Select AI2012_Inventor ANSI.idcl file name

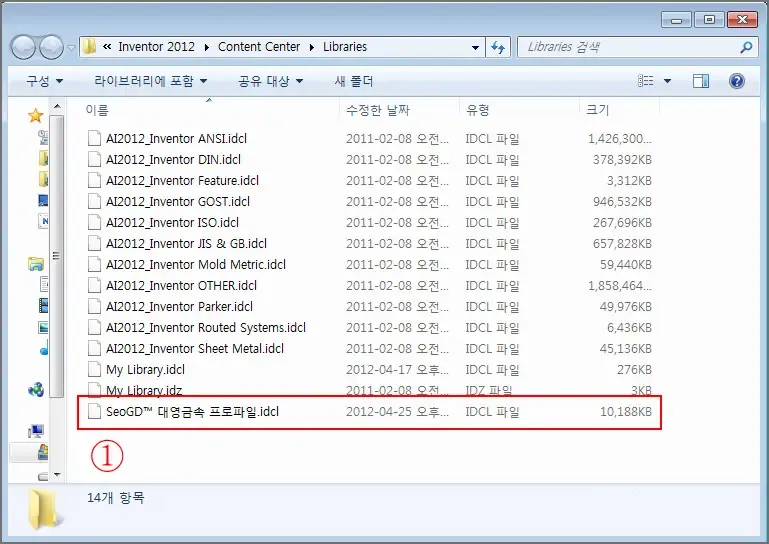[177, 139]
